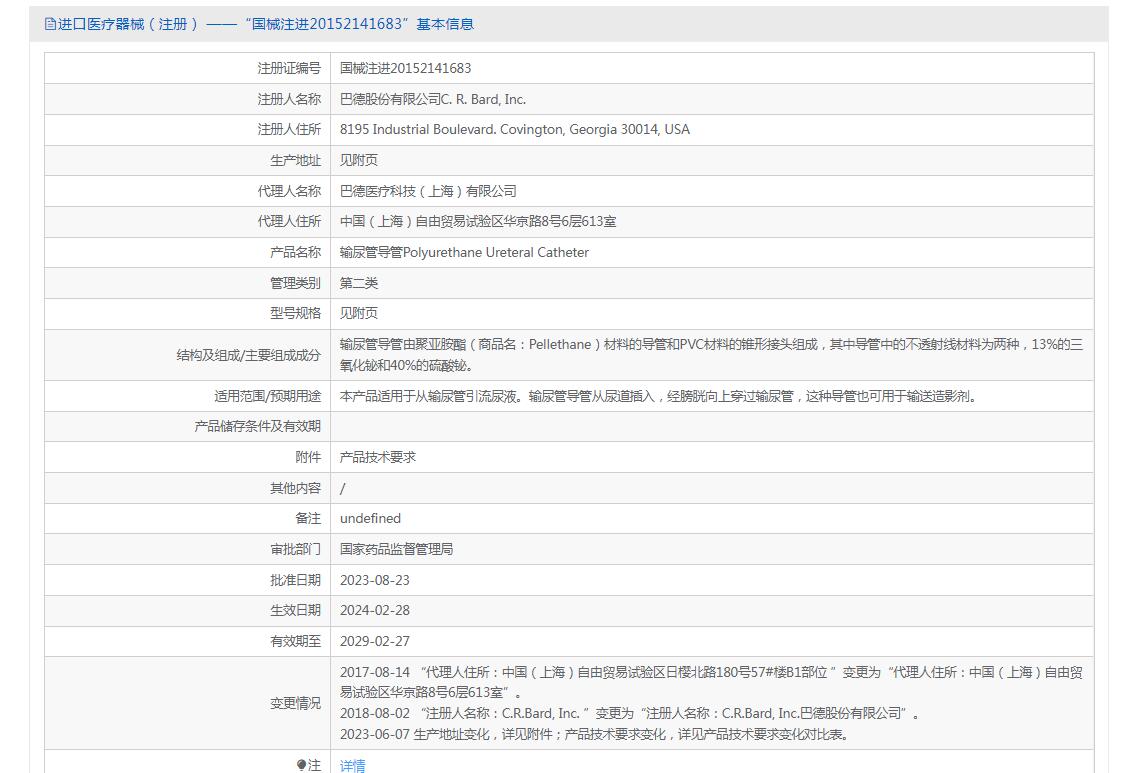The height and width of the screenshot is (773, 1141).
Task: Select product name Polyurethane Ureteral Catheter
Action: [x=464, y=253]
